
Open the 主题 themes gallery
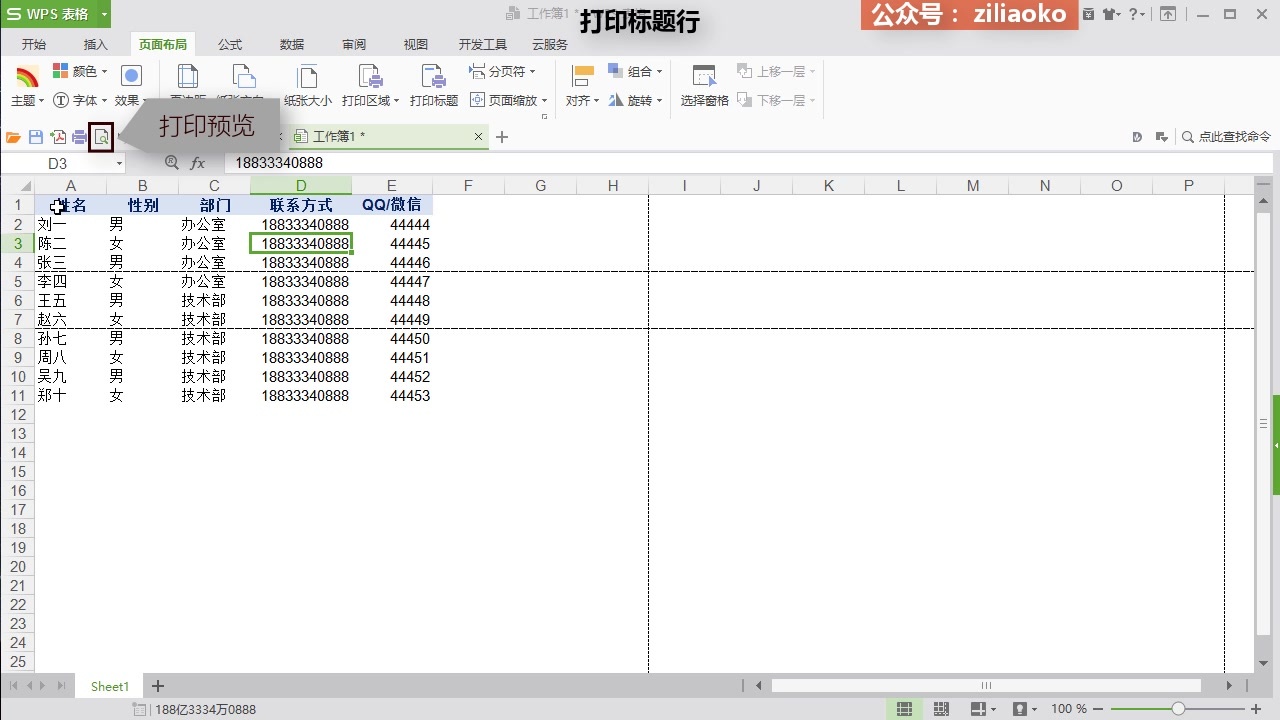[x=27, y=87]
